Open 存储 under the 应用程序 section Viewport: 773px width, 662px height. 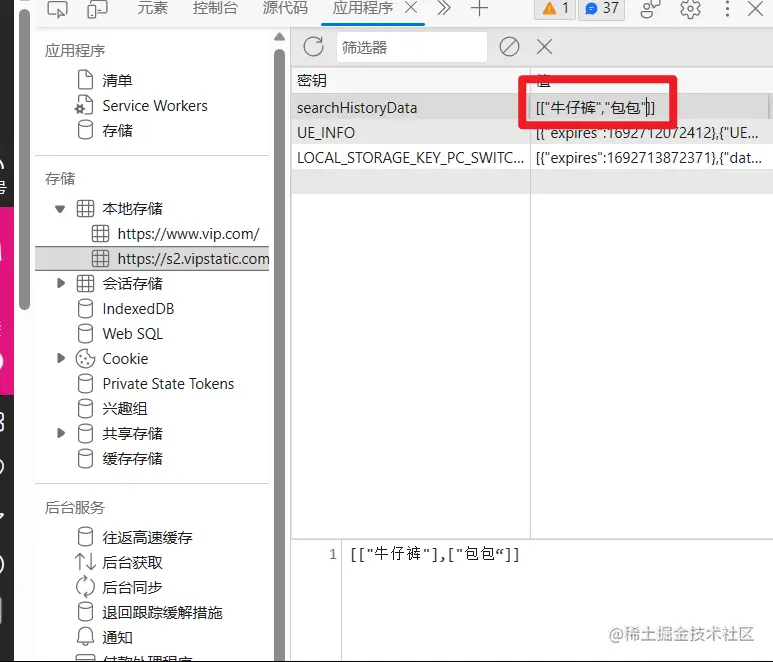[x=117, y=131]
